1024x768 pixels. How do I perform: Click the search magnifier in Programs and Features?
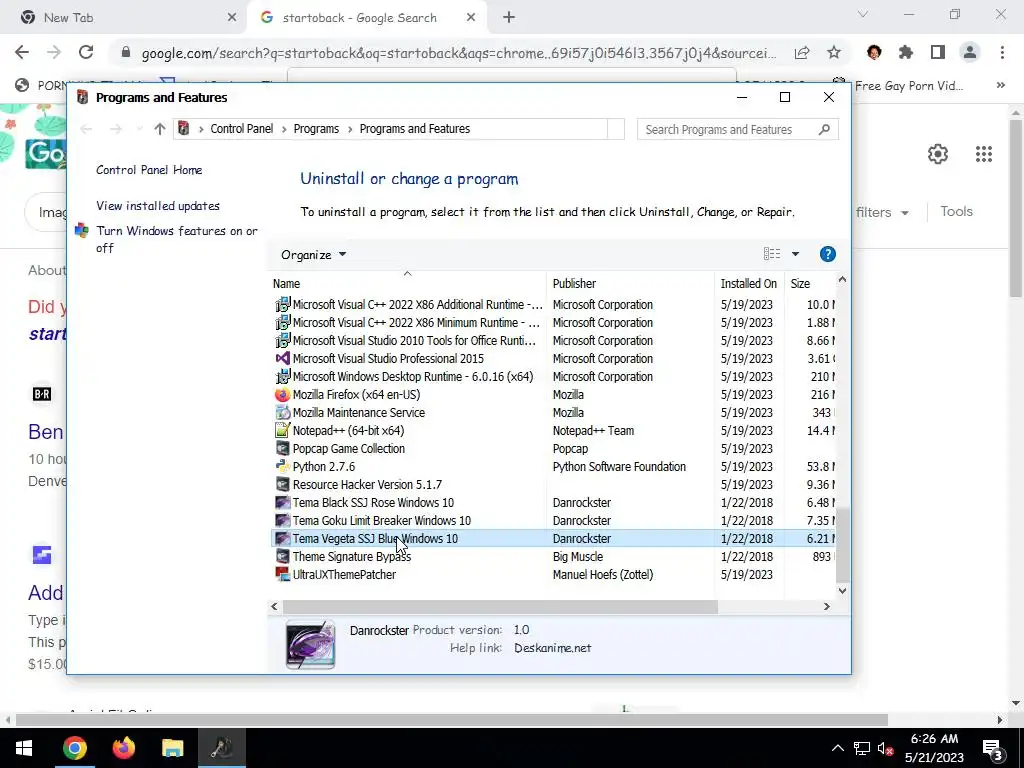824,129
